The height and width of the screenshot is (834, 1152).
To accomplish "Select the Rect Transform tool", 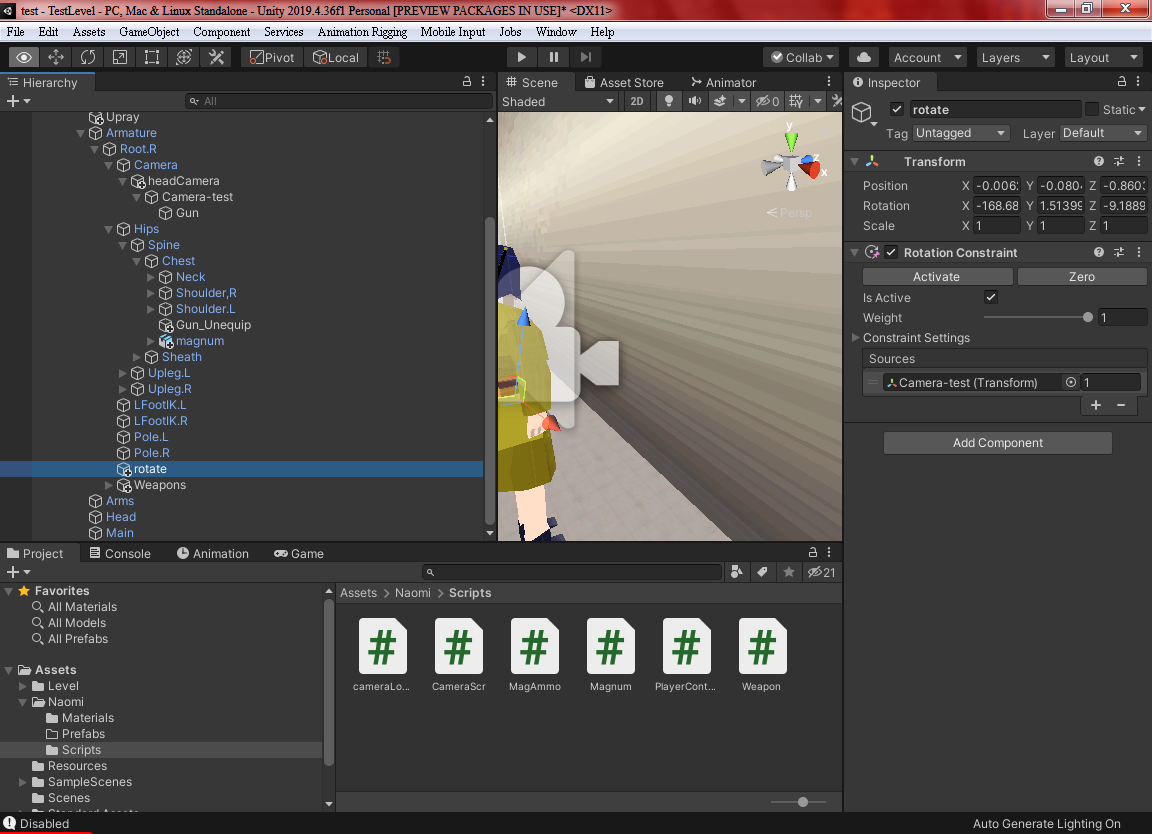I will pos(152,57).
